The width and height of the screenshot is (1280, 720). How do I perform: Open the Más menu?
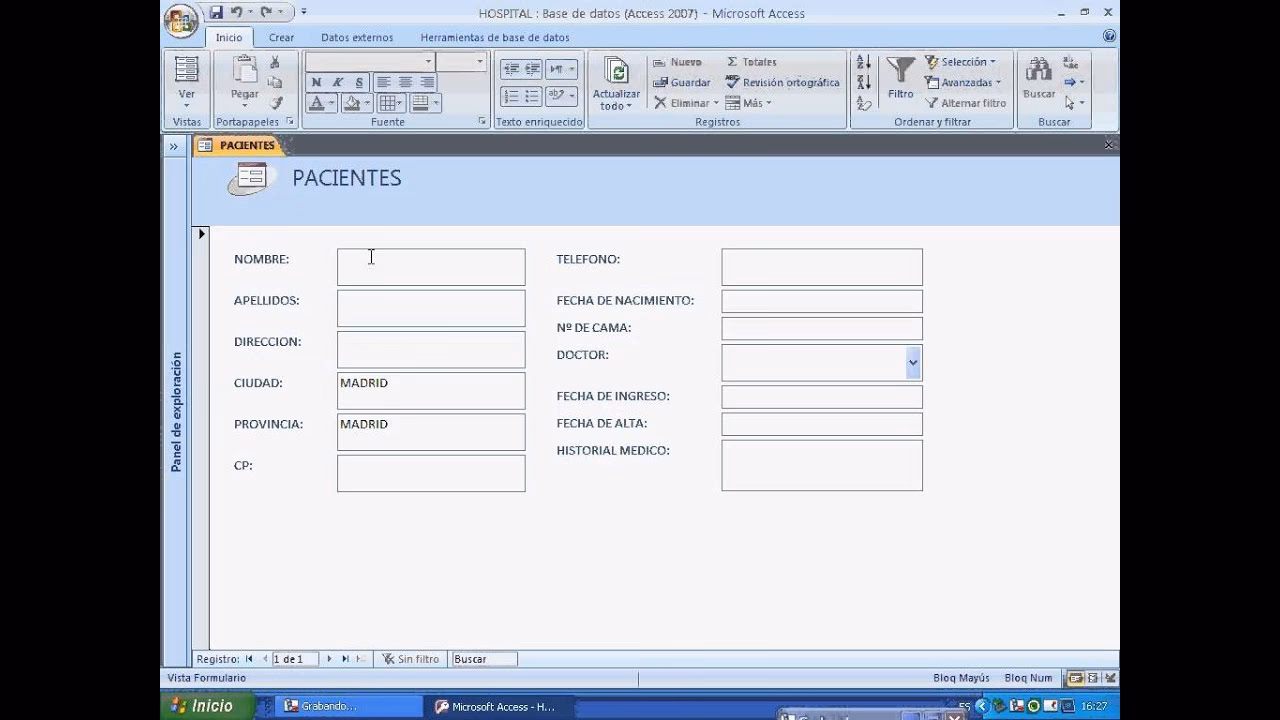748,103
